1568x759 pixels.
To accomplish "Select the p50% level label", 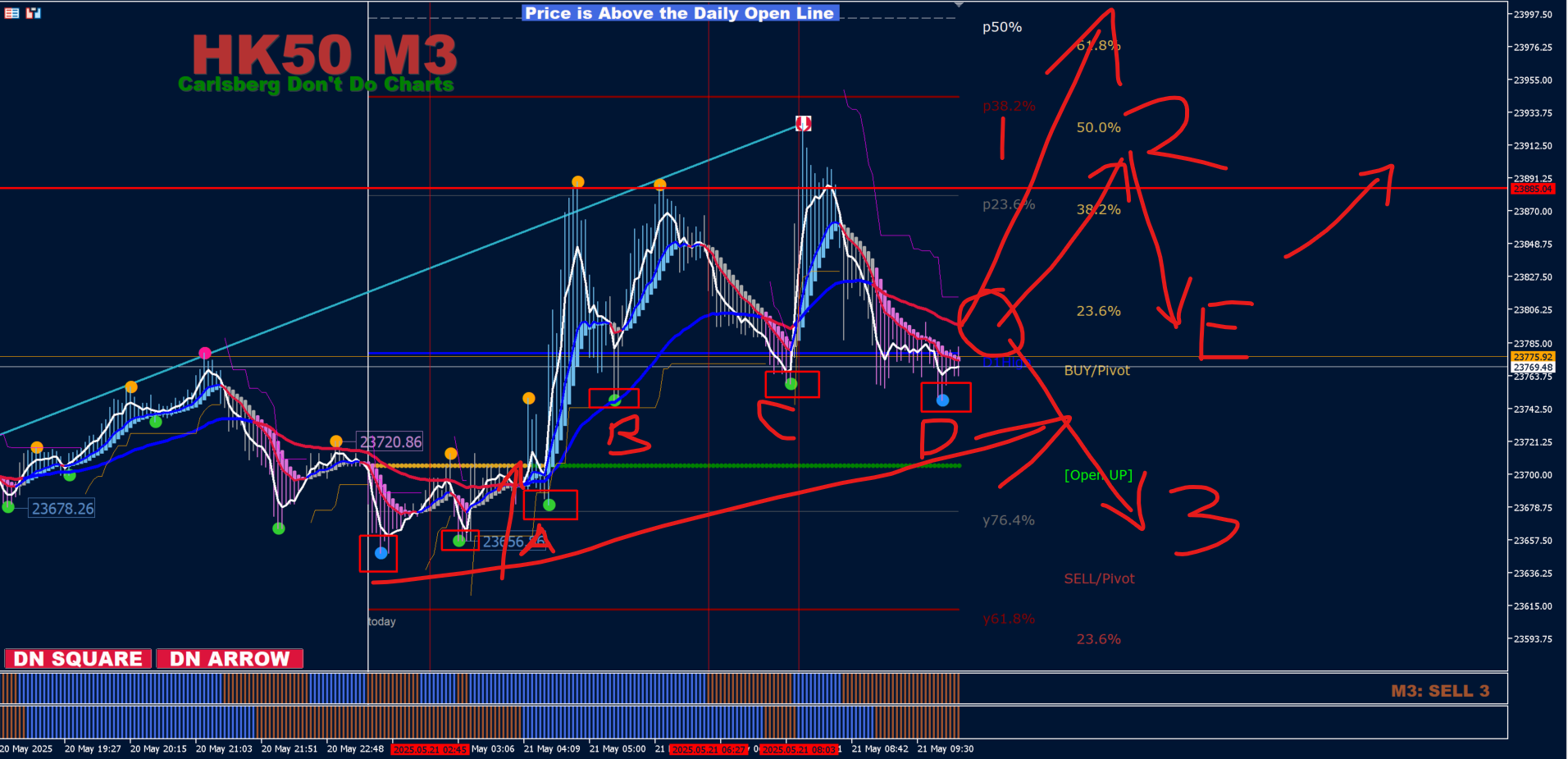I will (1002, 27).
